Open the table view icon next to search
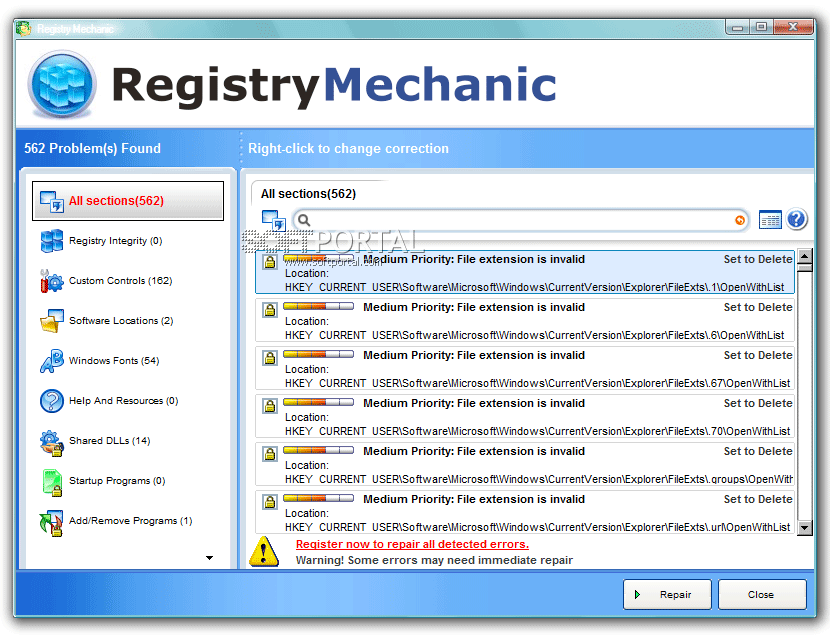830x636 pixels. (x=770, y=220)
